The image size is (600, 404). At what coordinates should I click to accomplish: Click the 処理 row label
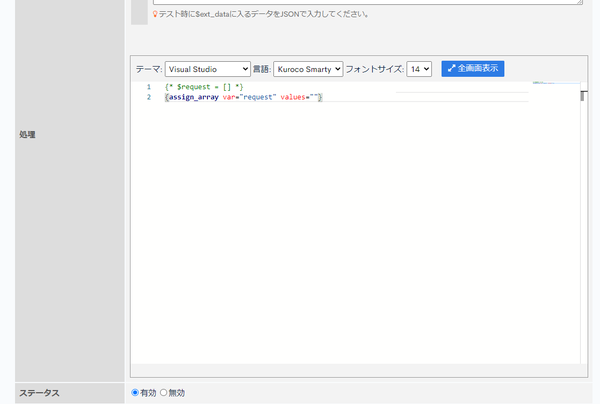pos(27,135)
